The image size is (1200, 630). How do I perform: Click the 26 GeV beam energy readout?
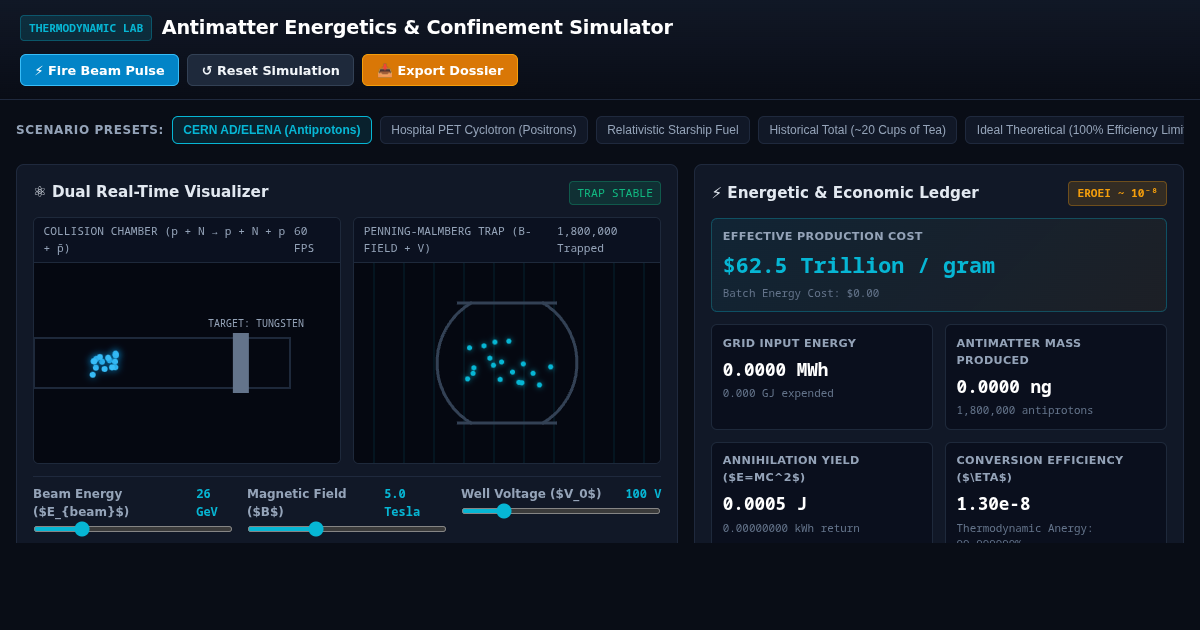207,503
